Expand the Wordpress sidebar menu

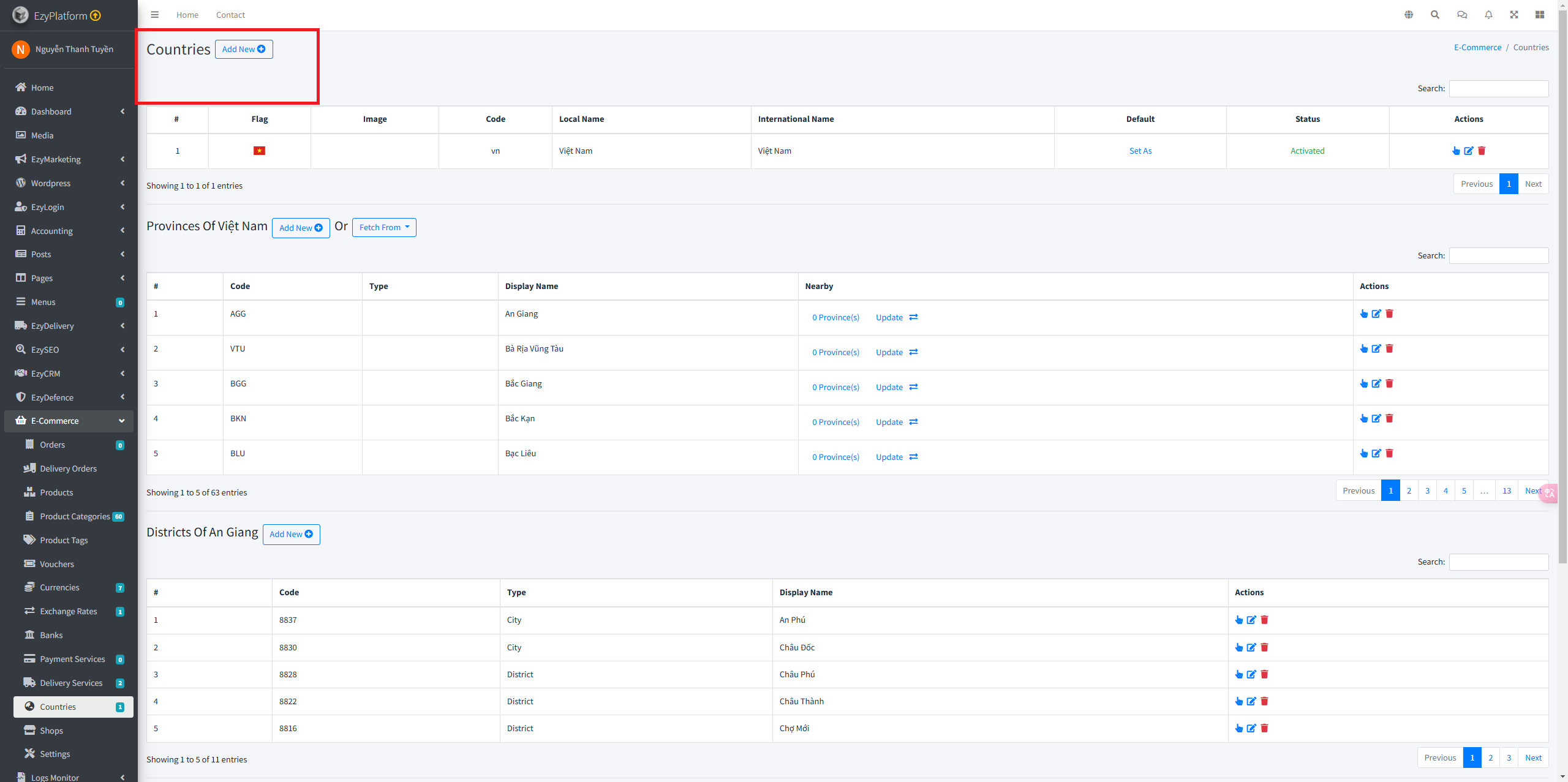(69, 183)
